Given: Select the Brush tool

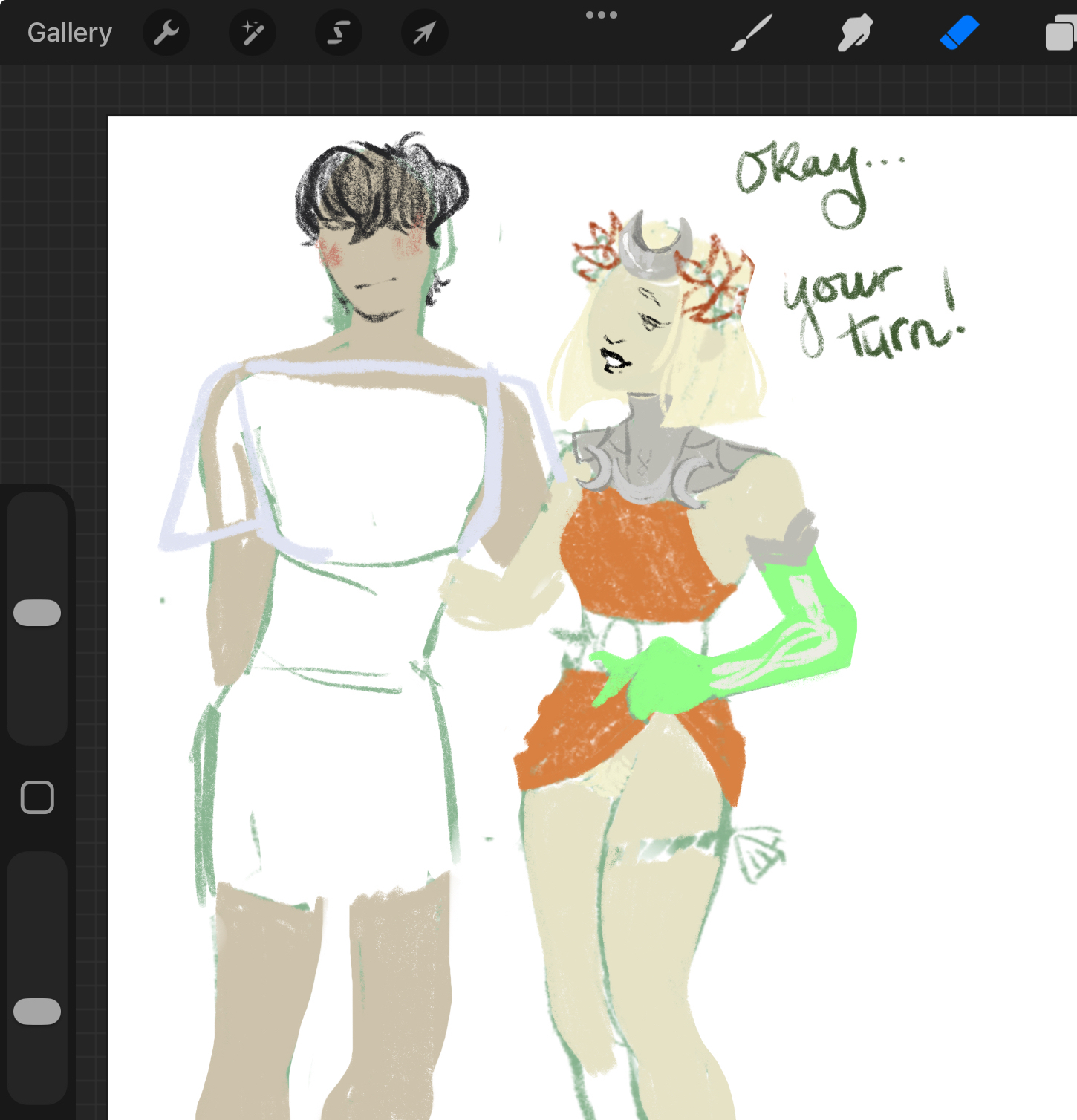Looking at the screenshot, I should 752,33.
